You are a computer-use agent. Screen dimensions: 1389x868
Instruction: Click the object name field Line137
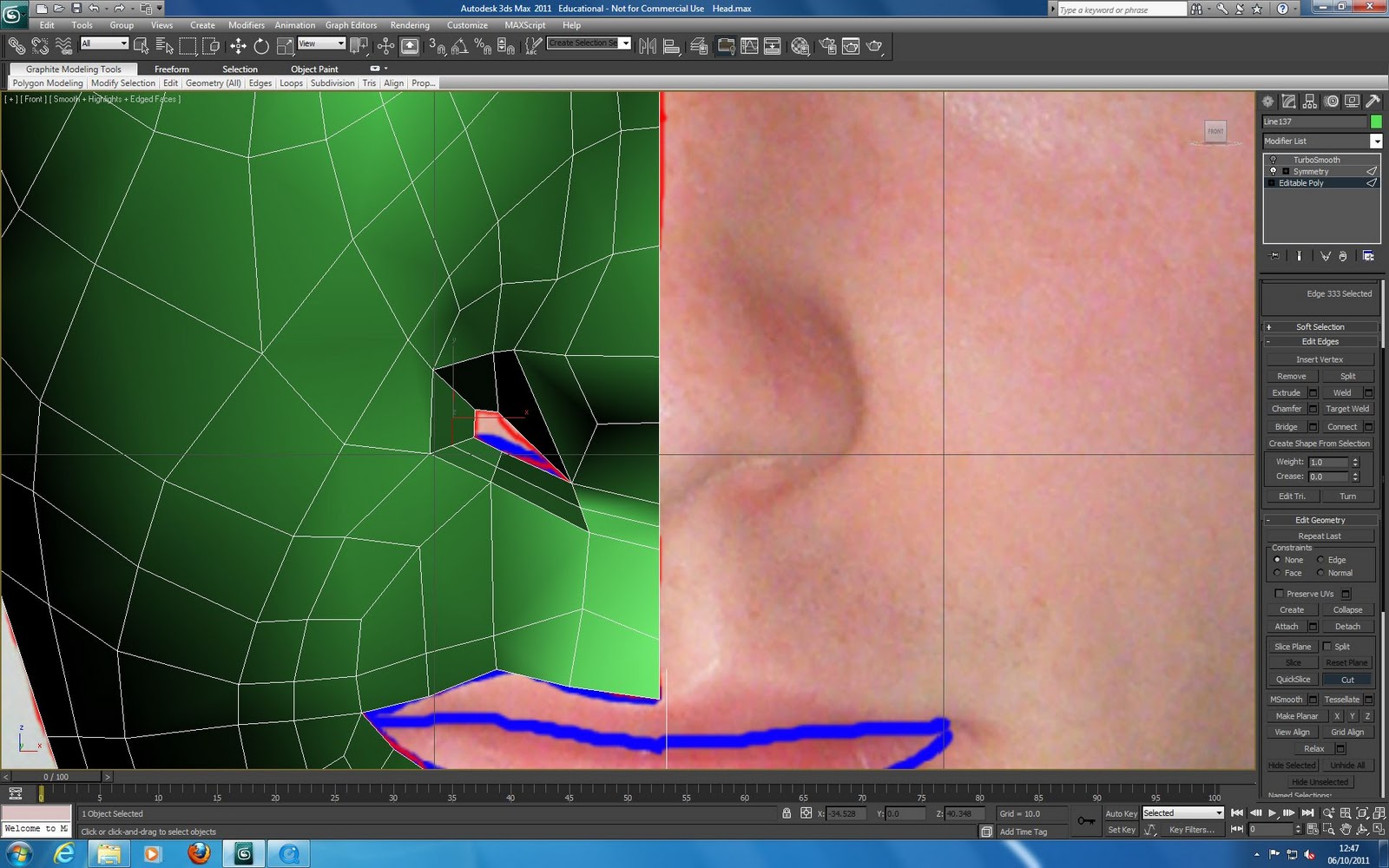coord(1314,122)
